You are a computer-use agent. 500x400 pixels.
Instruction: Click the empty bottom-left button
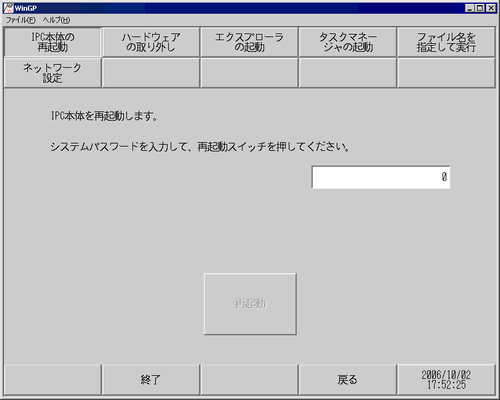click(52, 380)
